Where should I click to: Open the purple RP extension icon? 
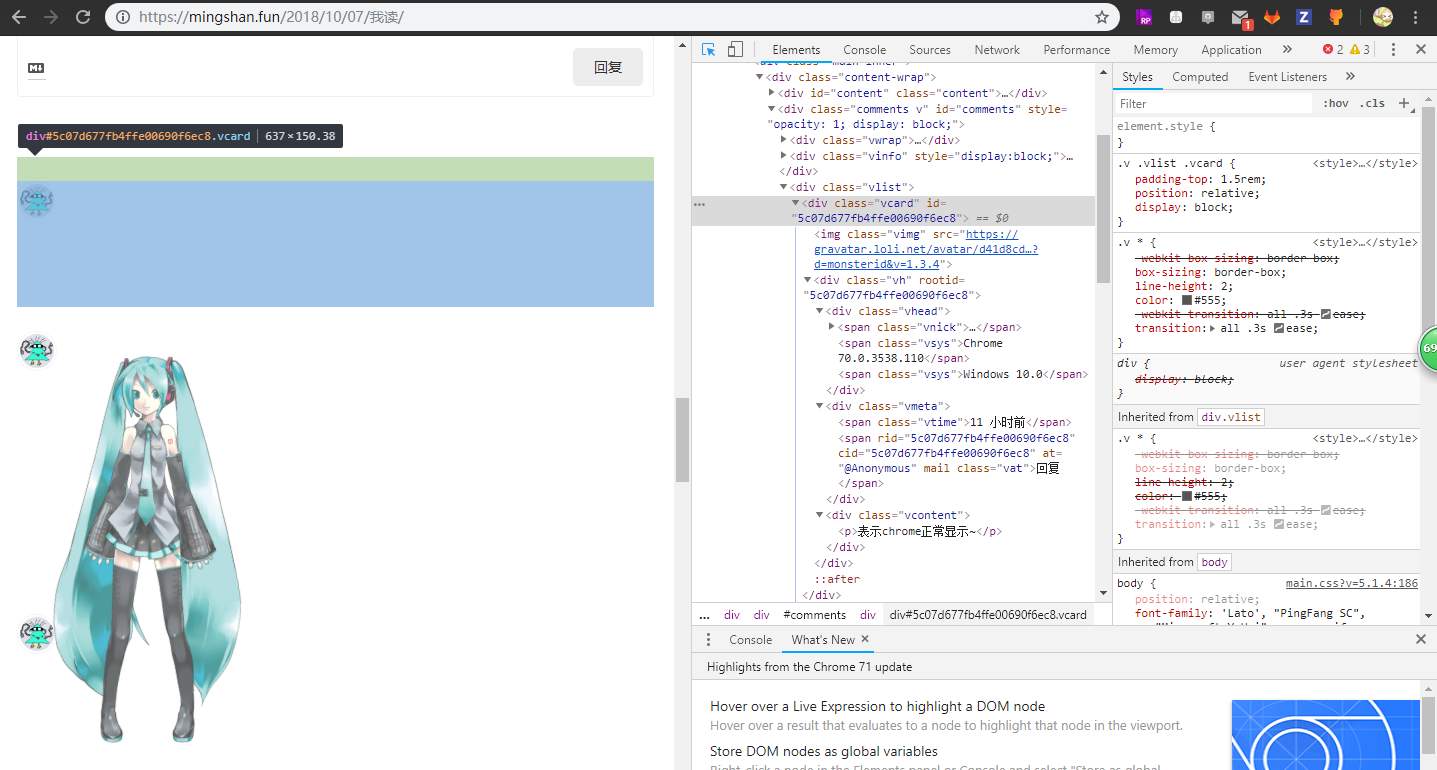[1146, 17]
